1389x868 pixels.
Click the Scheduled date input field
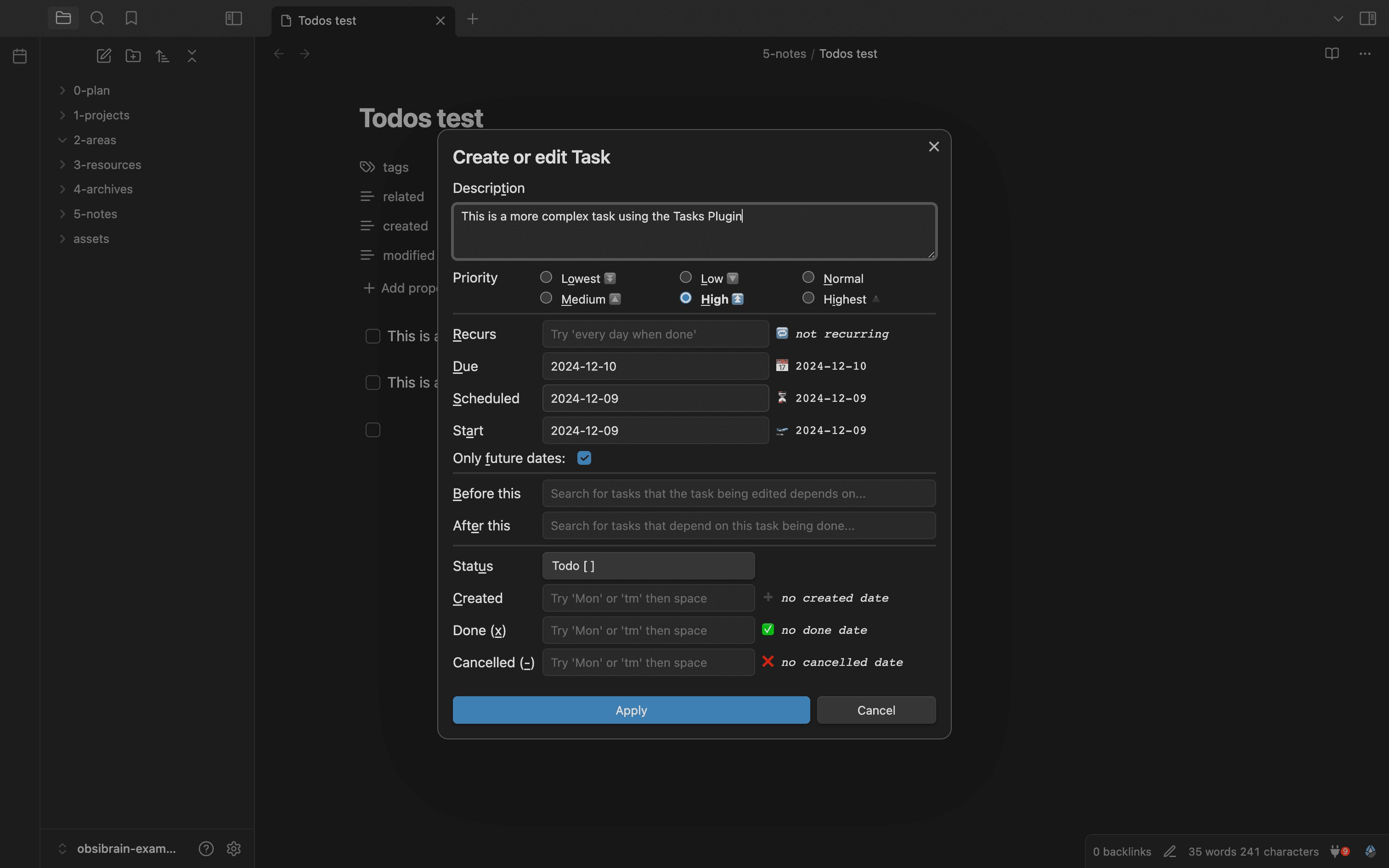tap(655, 399)
